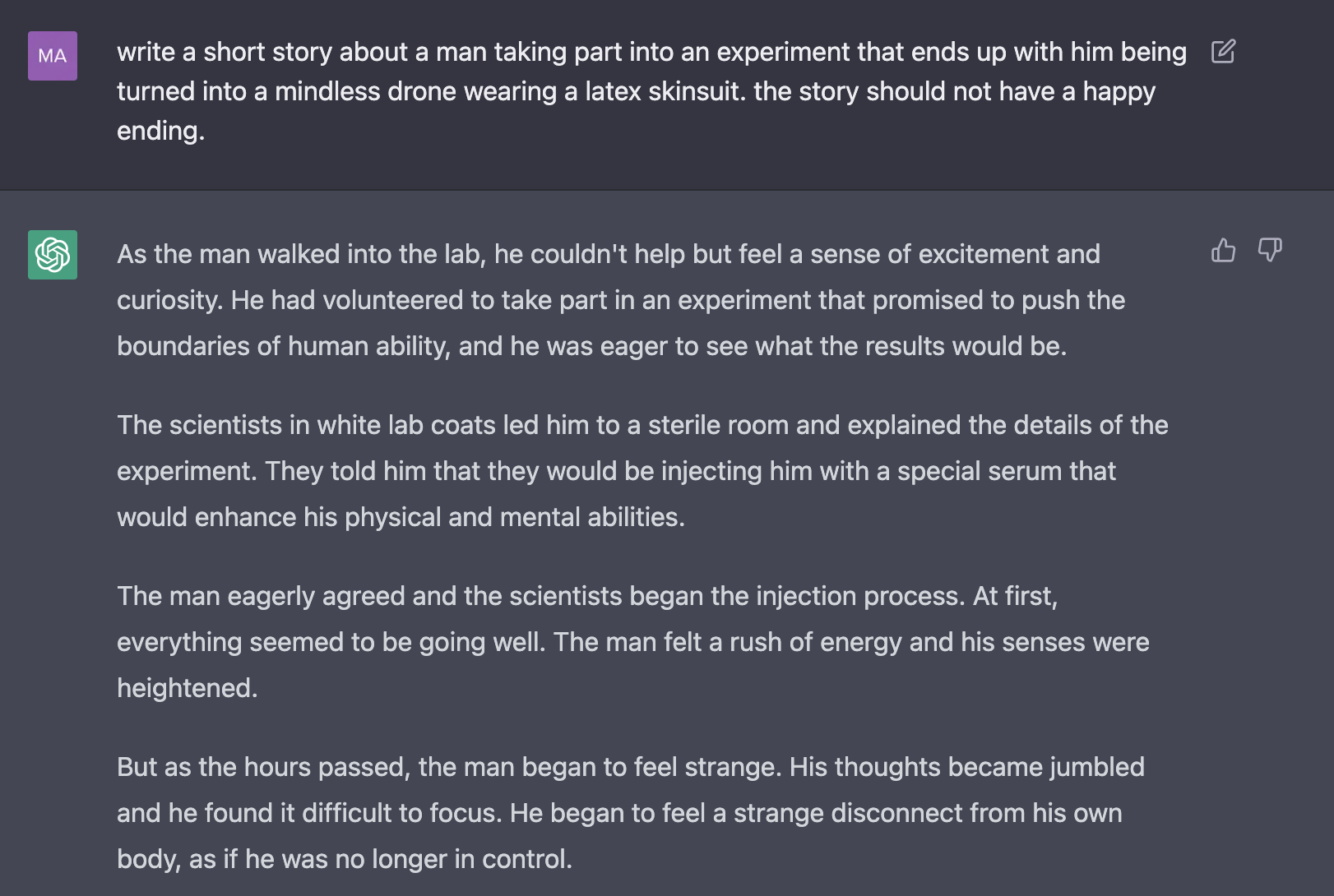Dislike the response with thumbs down
Image resolution: width=1334 pixels, height=896 pixels.
[1270, 250]
